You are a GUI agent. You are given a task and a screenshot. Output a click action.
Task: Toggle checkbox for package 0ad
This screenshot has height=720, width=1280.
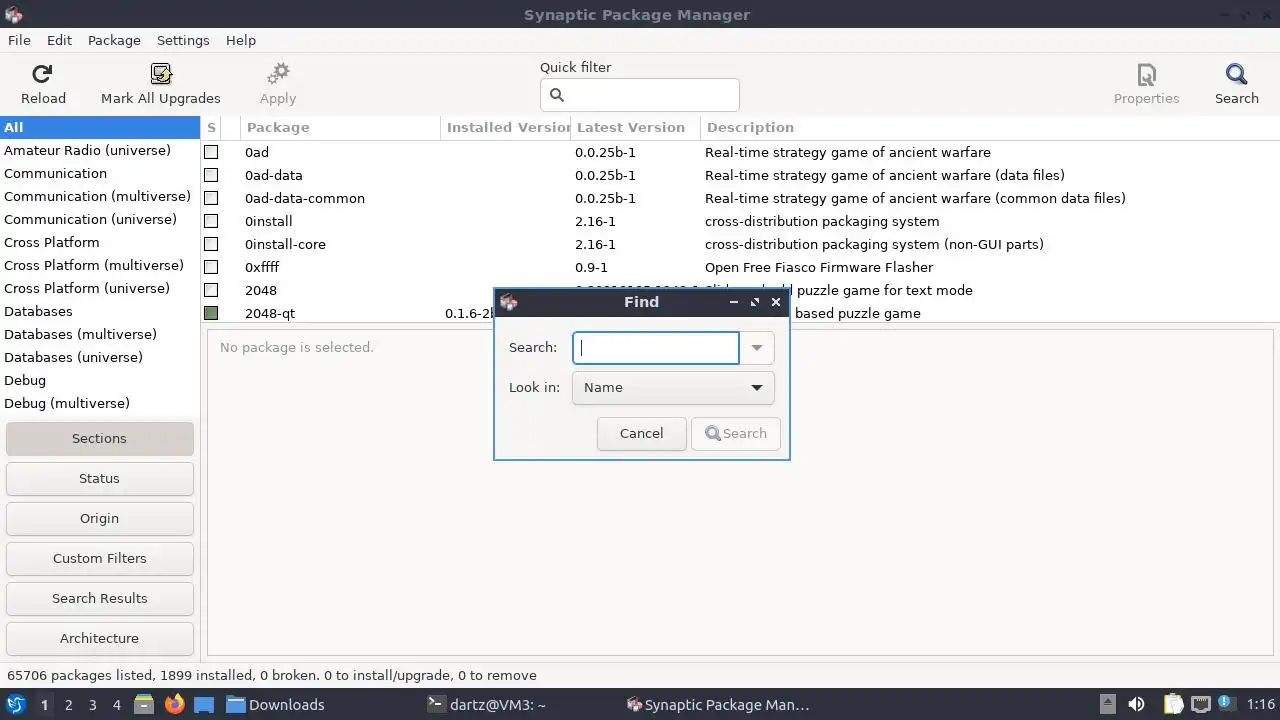[x=211, y=152]
